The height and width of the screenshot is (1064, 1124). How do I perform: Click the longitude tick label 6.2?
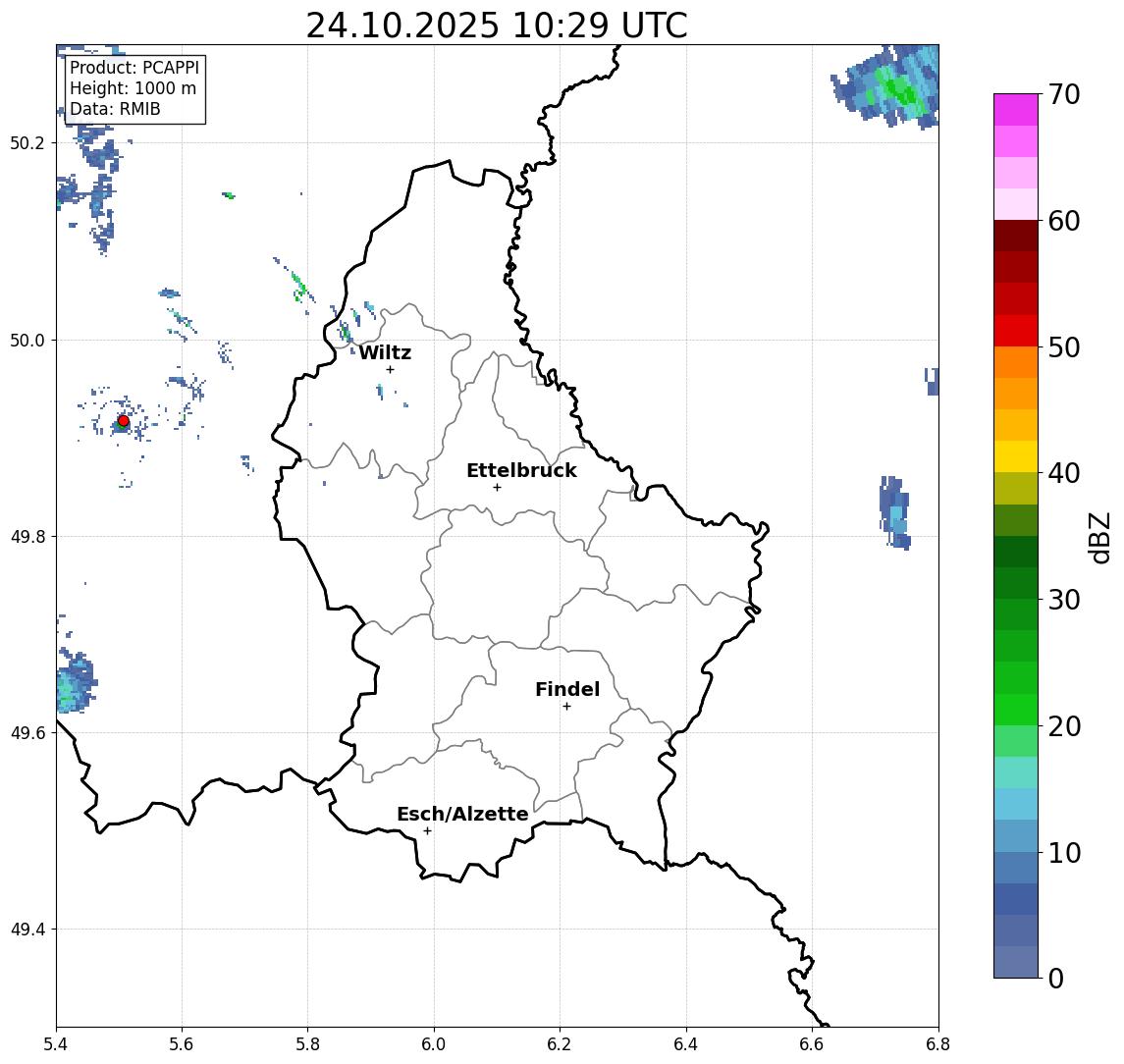[x=560, y=1044]
